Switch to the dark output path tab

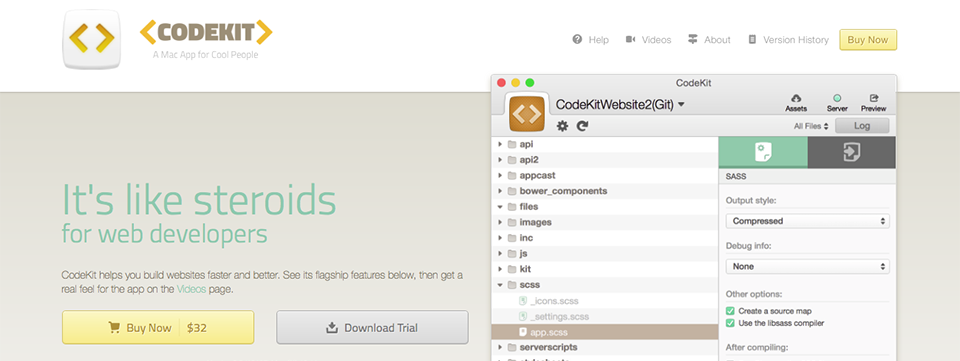click(x=852, y=152)
